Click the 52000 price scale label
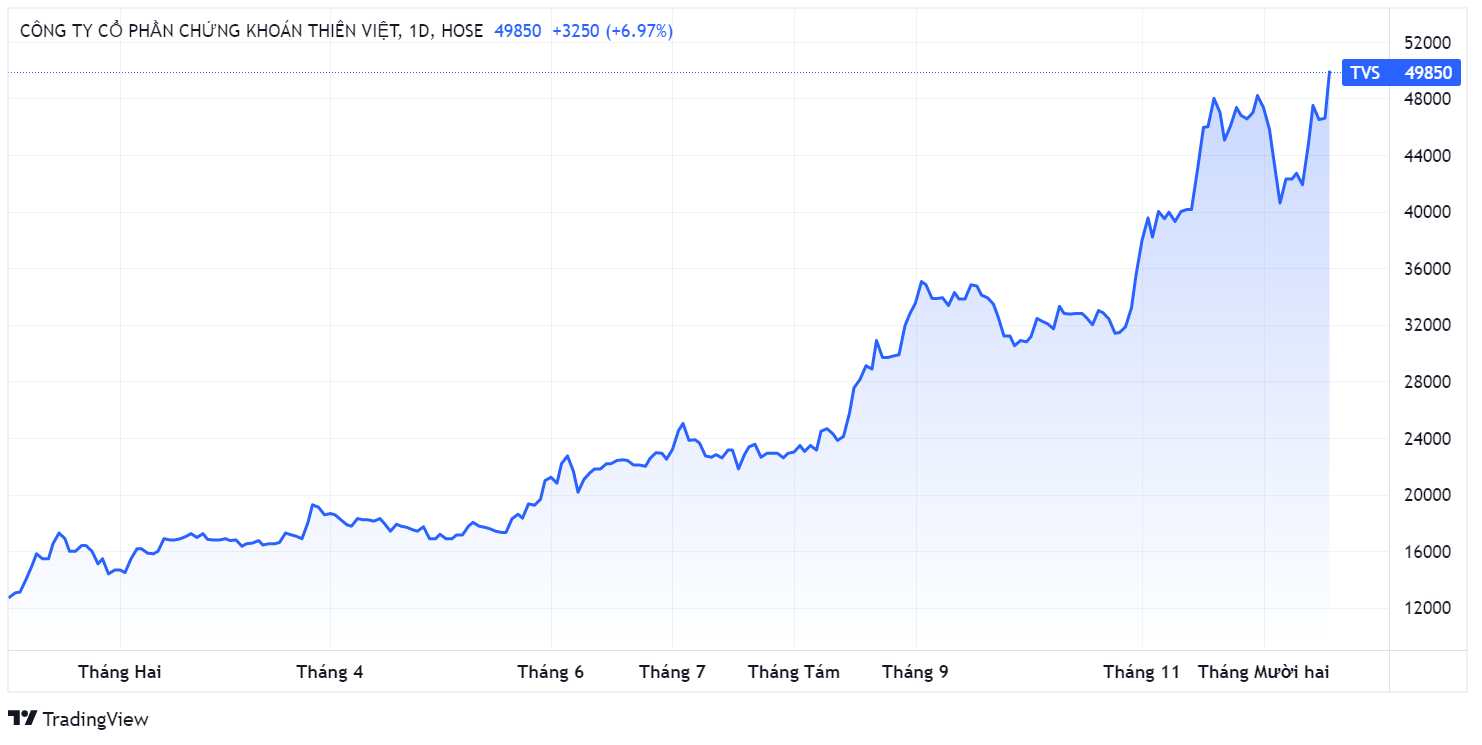 click(1428, 43)
